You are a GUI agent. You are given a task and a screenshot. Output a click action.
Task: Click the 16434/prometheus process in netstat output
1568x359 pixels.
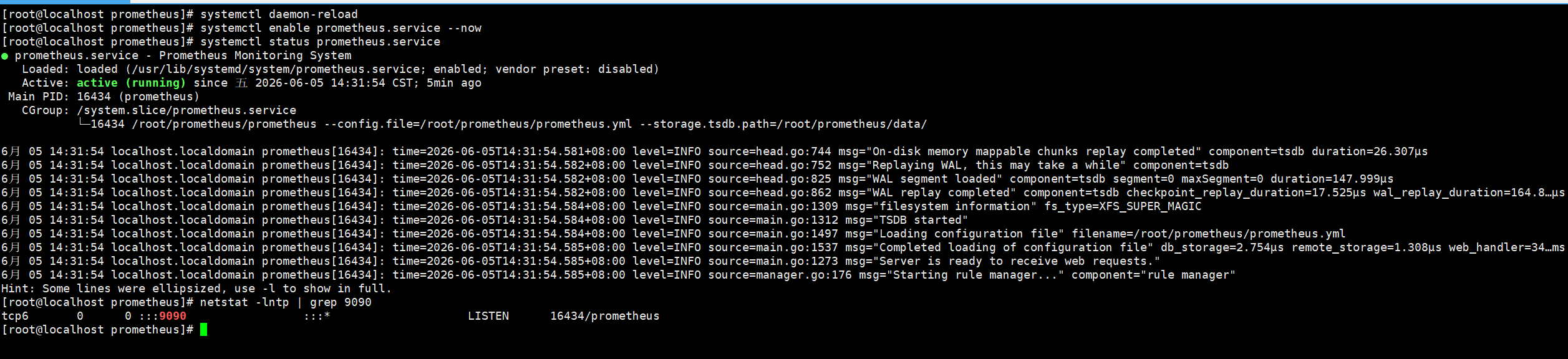click(604, 316)
